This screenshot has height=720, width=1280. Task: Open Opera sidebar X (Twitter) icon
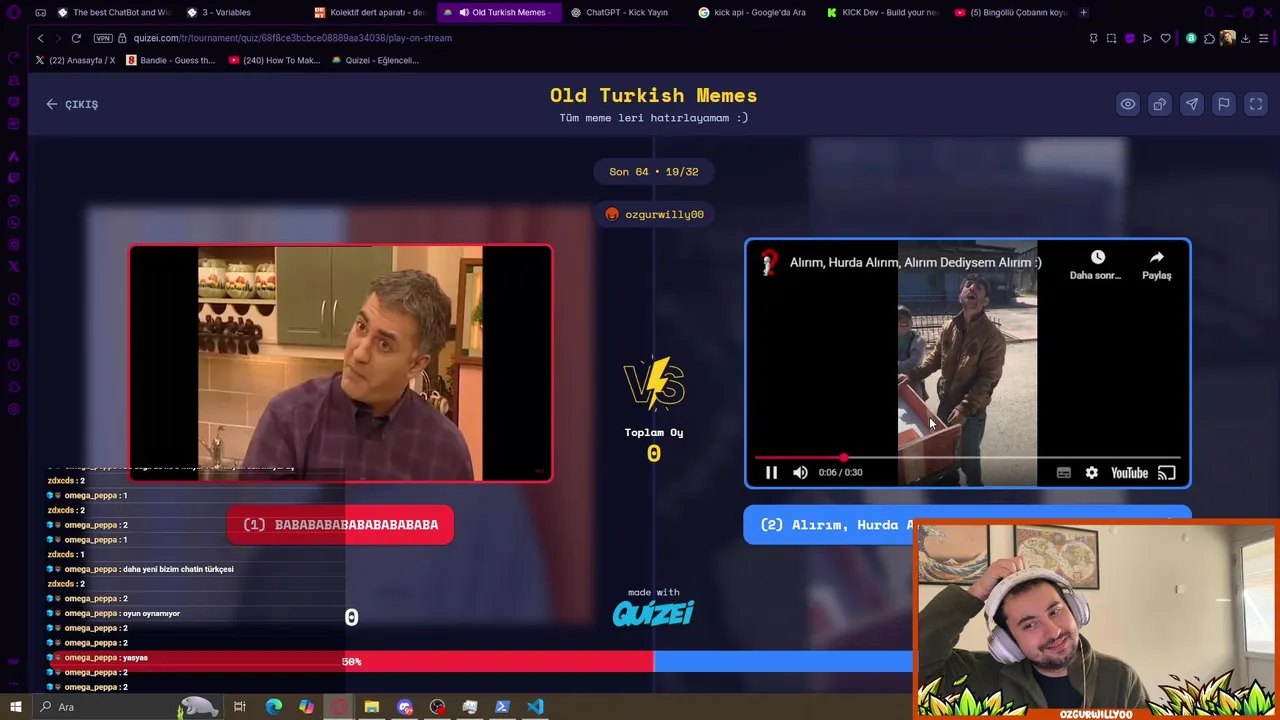tap(13, 266)
